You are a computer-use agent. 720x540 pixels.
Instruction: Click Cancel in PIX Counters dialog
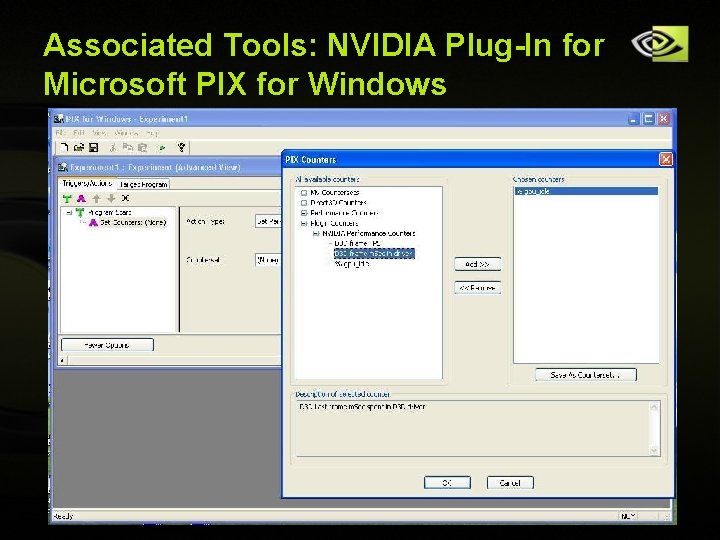click(510, 483)
